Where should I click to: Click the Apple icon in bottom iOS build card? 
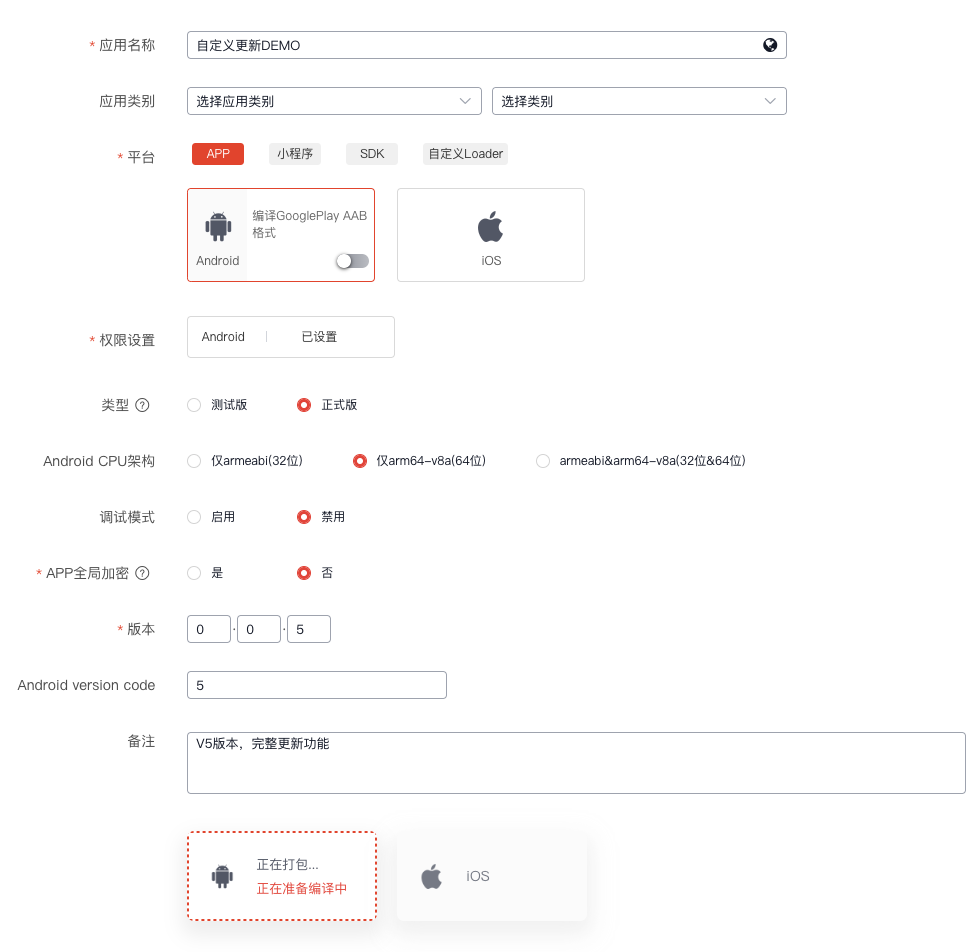(x=431, y=877)
